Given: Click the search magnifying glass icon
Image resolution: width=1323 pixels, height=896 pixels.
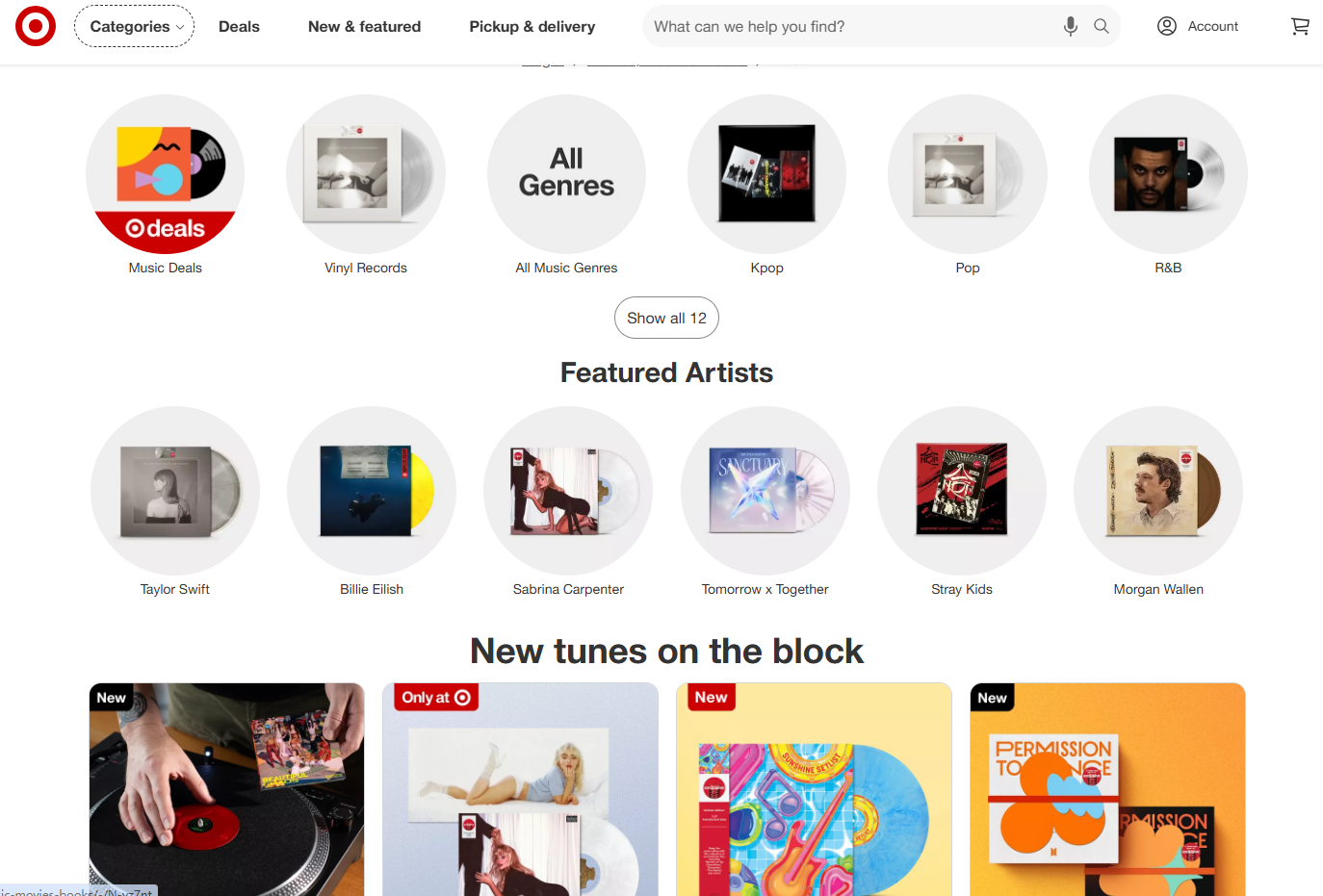Looking at the screenshot, I should point(1102,26).
